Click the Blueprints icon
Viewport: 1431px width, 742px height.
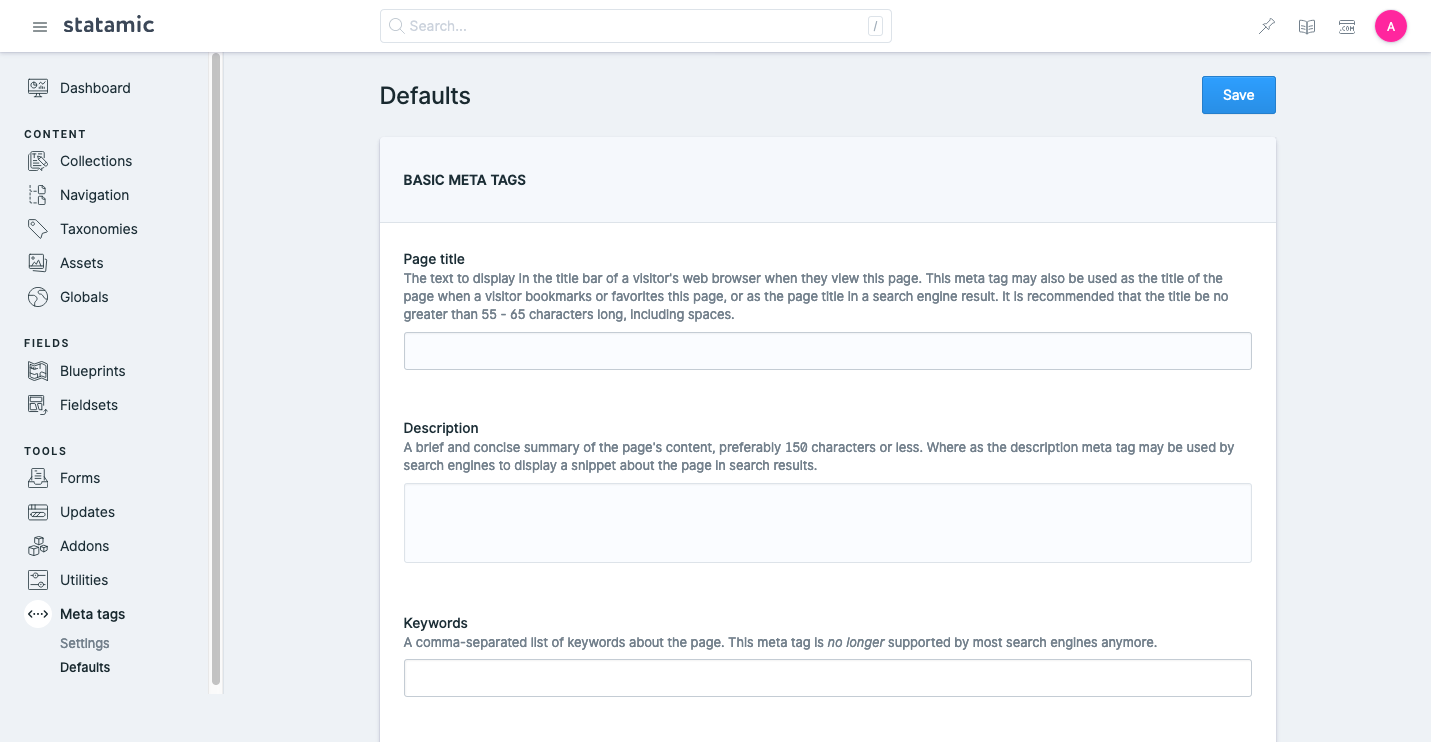[x=38, y=371]
